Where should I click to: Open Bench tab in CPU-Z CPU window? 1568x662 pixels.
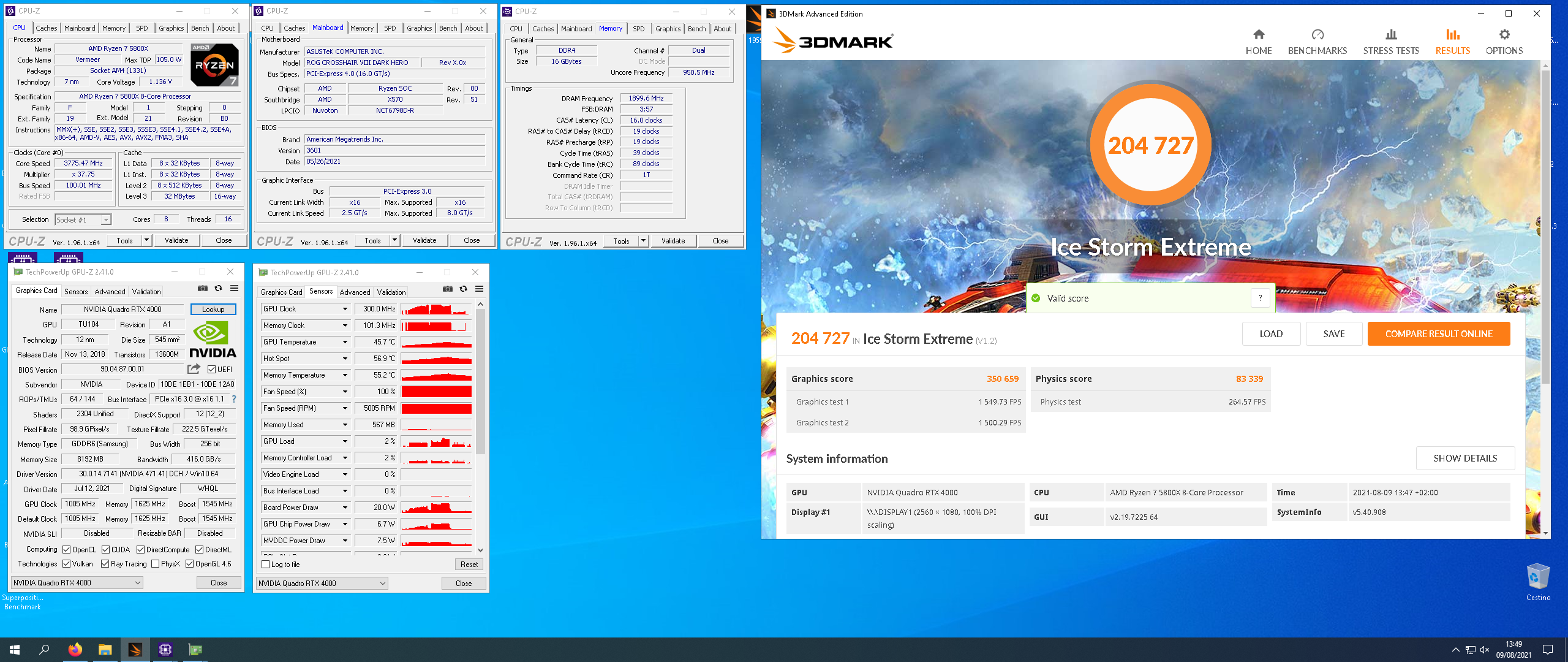[x=200, y=28]
